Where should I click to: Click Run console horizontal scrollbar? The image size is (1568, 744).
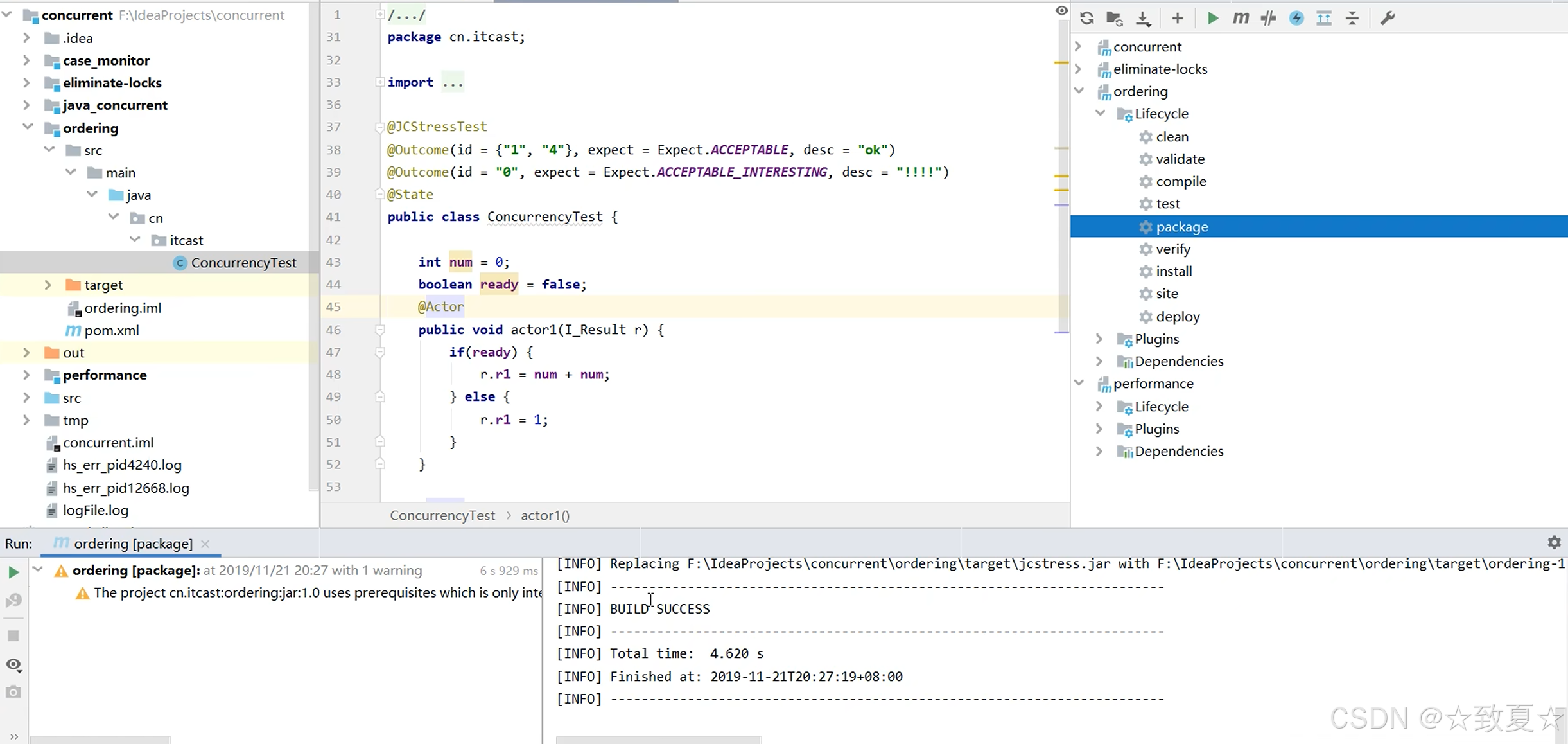pyautogui.click(x=658, y=740)
